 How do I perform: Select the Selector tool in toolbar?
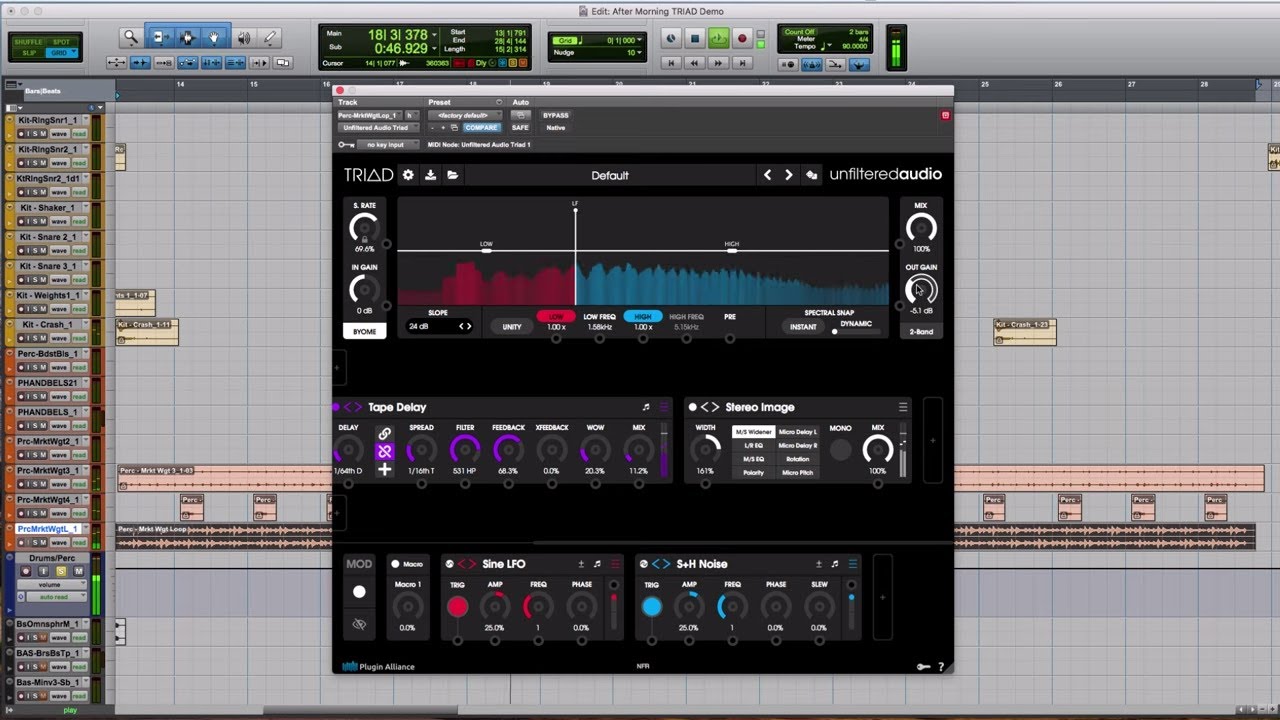[x=187, y=38]
